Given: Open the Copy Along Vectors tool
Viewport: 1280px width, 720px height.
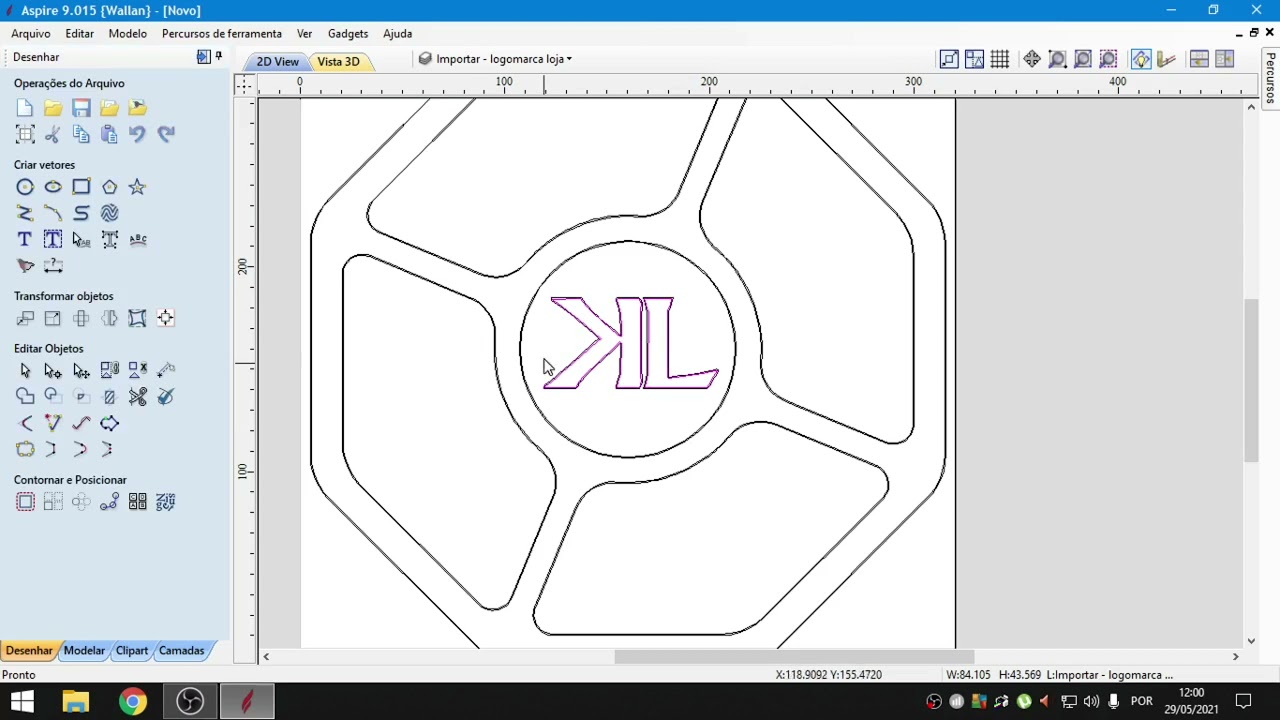Looking at the screenshot, I should pos(109,502).
